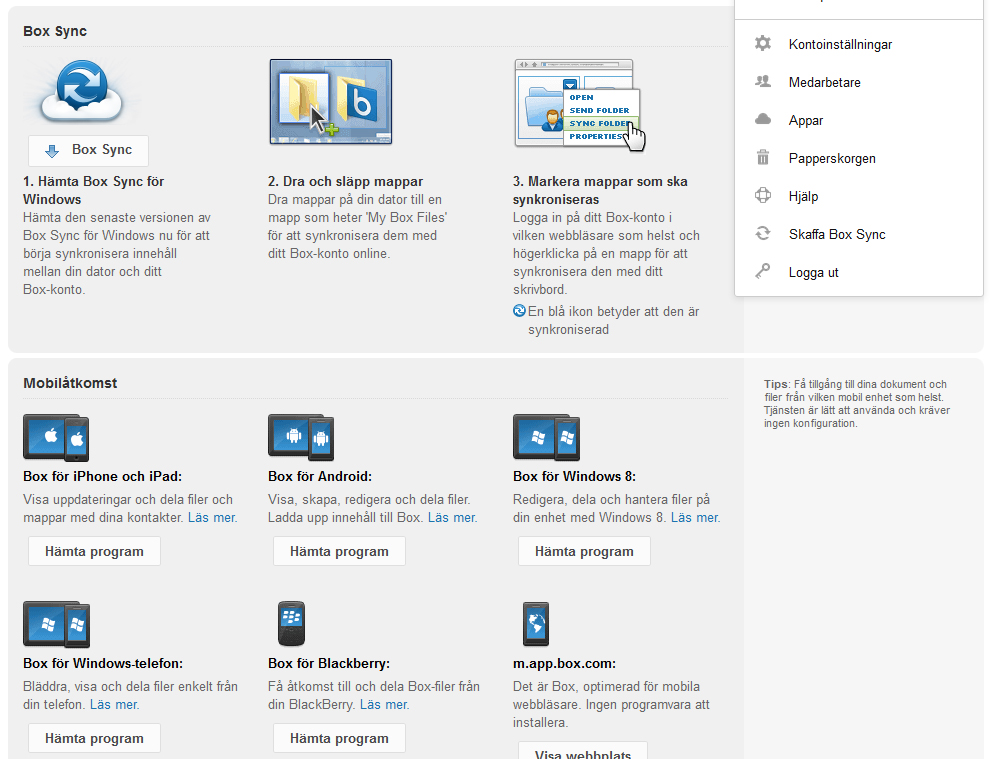This screenshot has height=759, width=1002.
Task: Click the Blackberry phone icon
Action: click(291, 624)
